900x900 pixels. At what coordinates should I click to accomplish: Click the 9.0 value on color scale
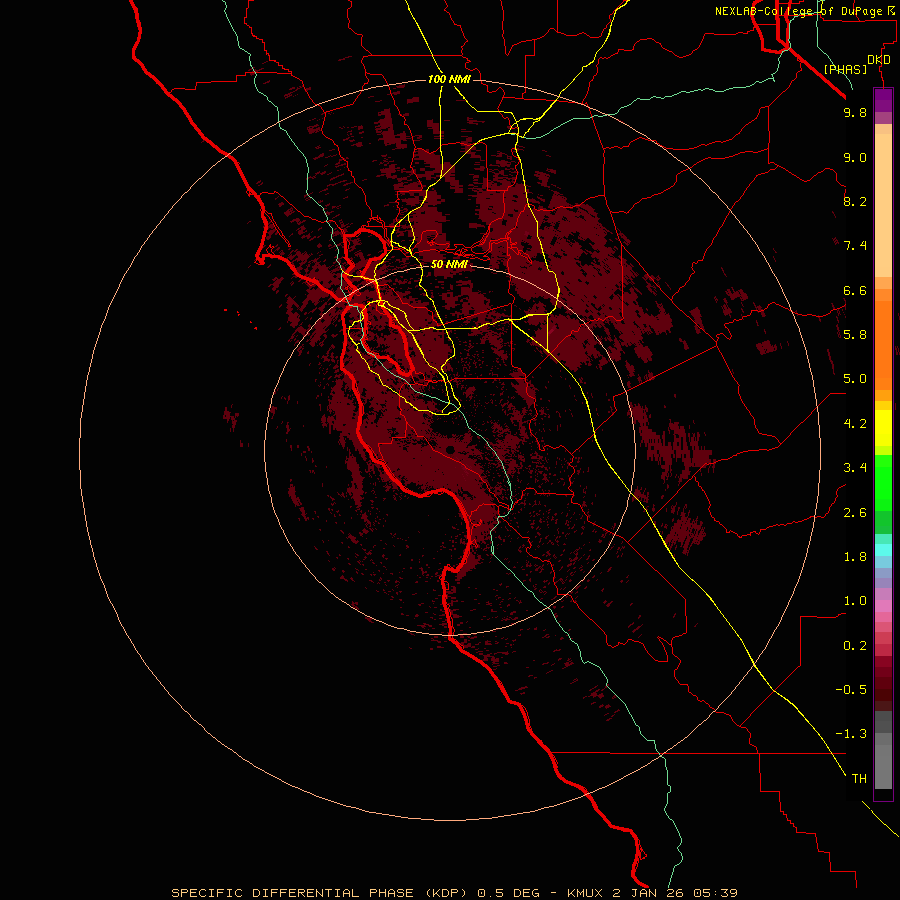(855, 157)
